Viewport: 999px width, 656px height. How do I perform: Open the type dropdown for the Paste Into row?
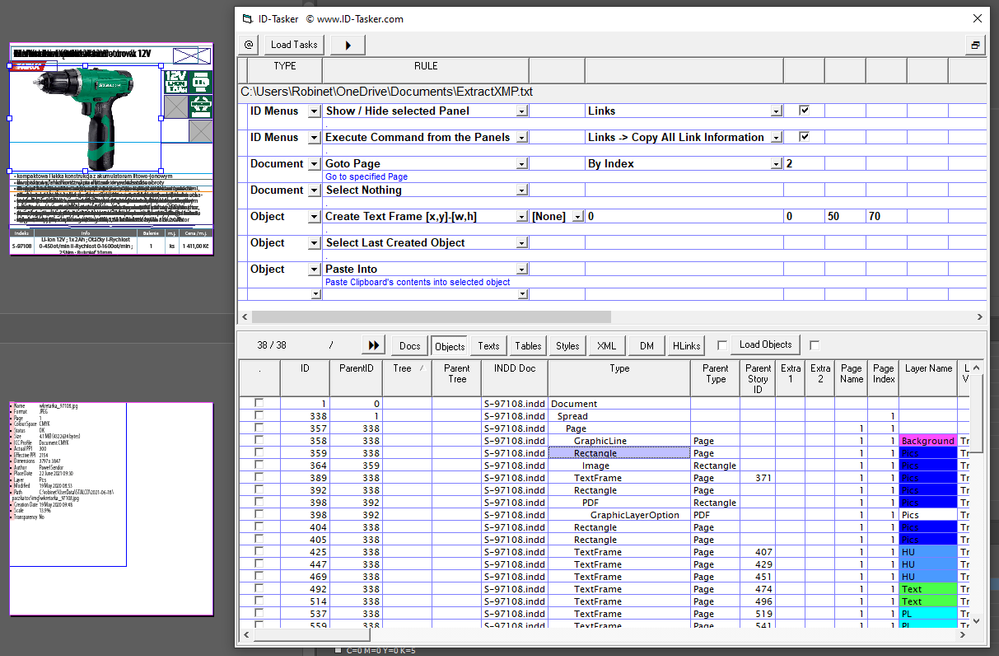314,269
